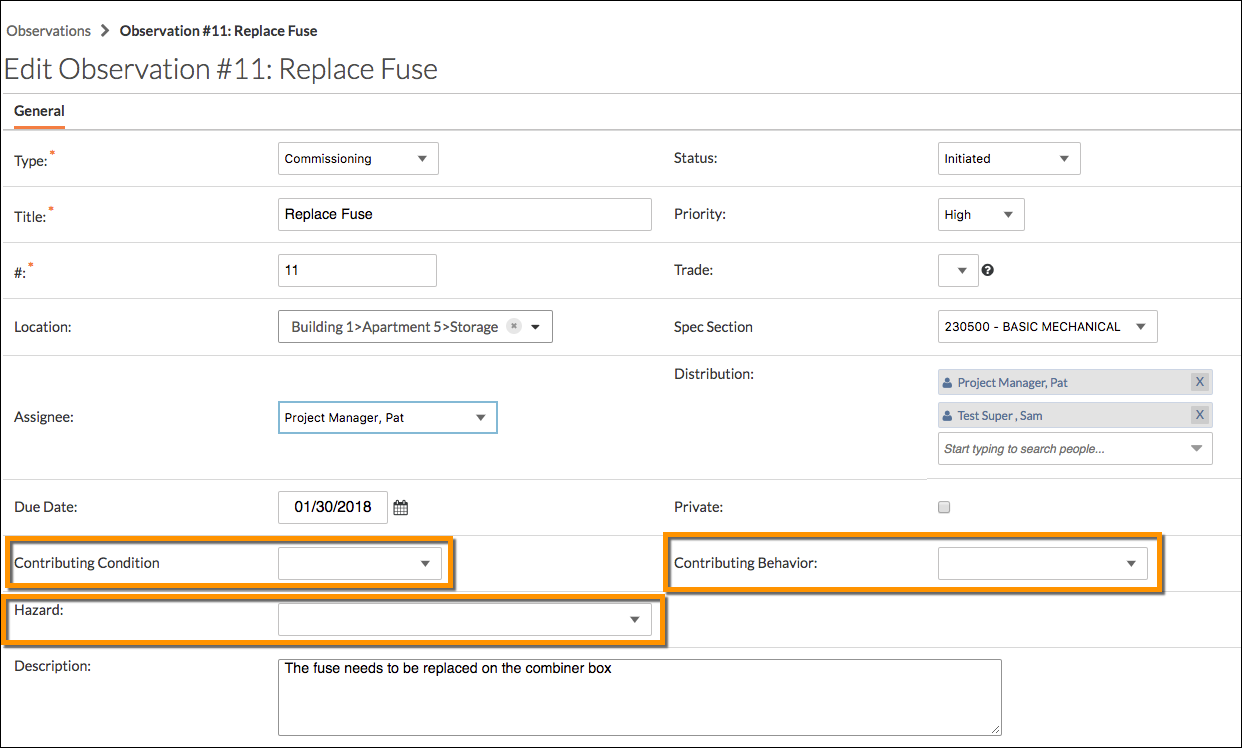The height and width of the screenshot is (748, 1242).
Task: Click into the Title text field
Action: tap(464, 214)
